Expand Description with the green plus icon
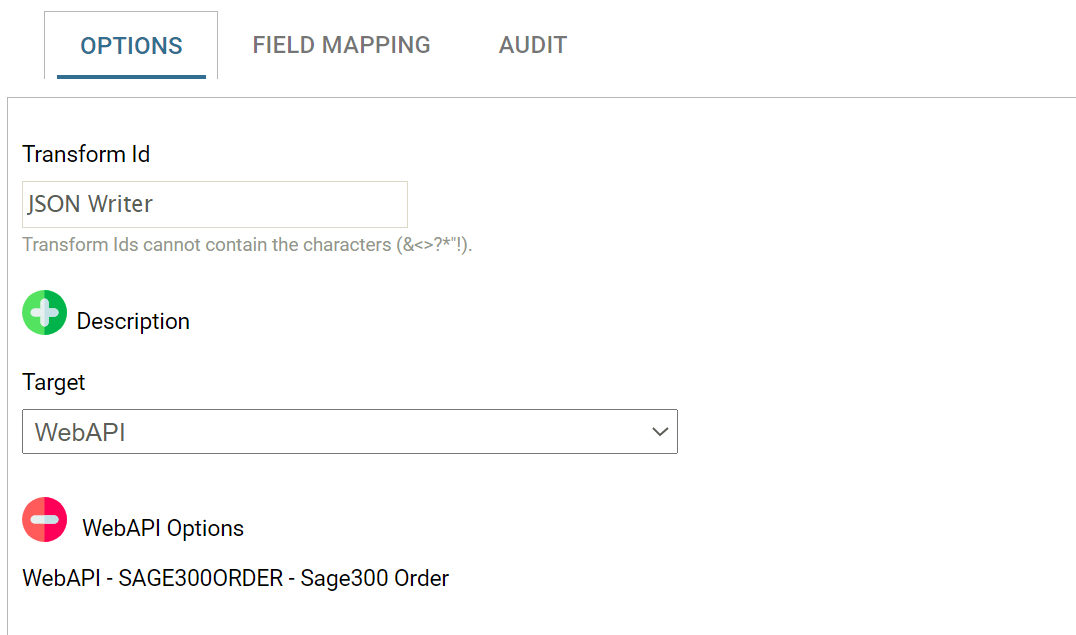 click(44, 313)
